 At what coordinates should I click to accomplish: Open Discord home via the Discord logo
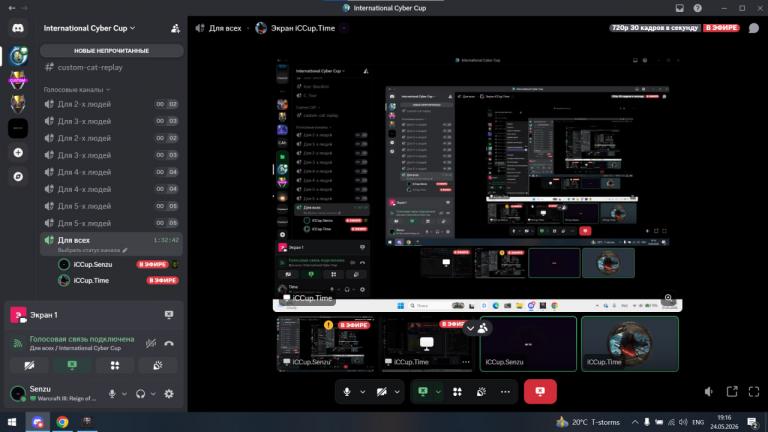pyautogui.click(x=18, y=28)
